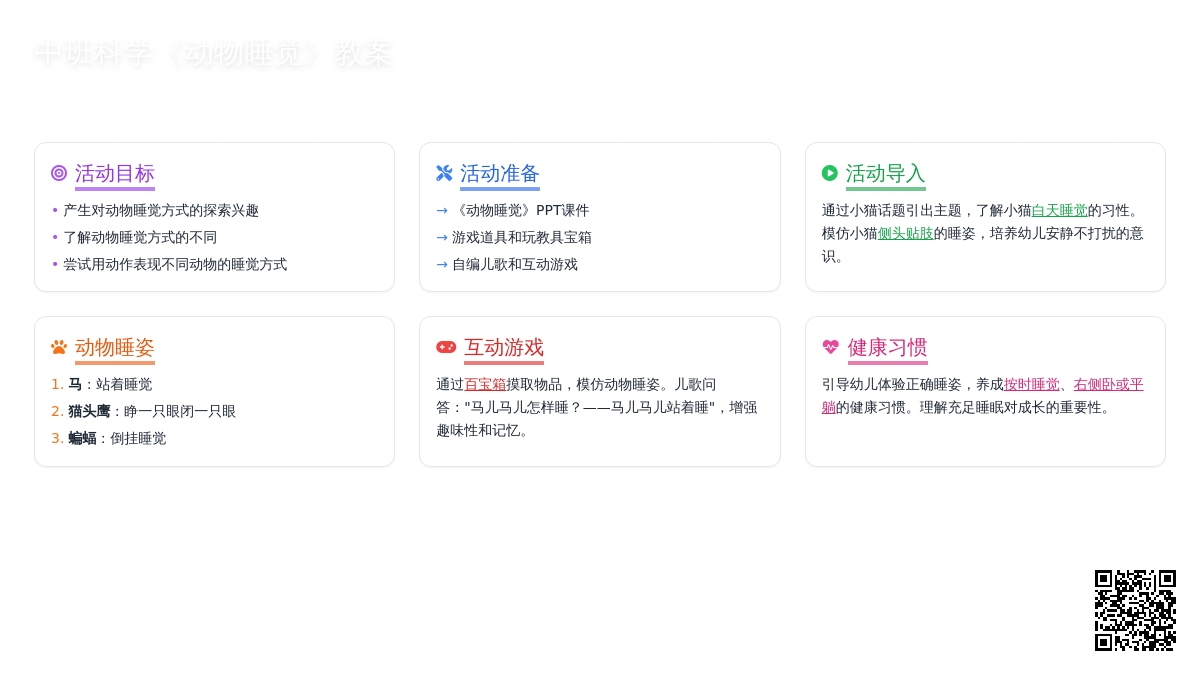Image resolution: width=1200 pixels, height=675 pixels.
Task: Click the 《动物睡觉》PPT课件 list item
Action: tap(520, 210)
